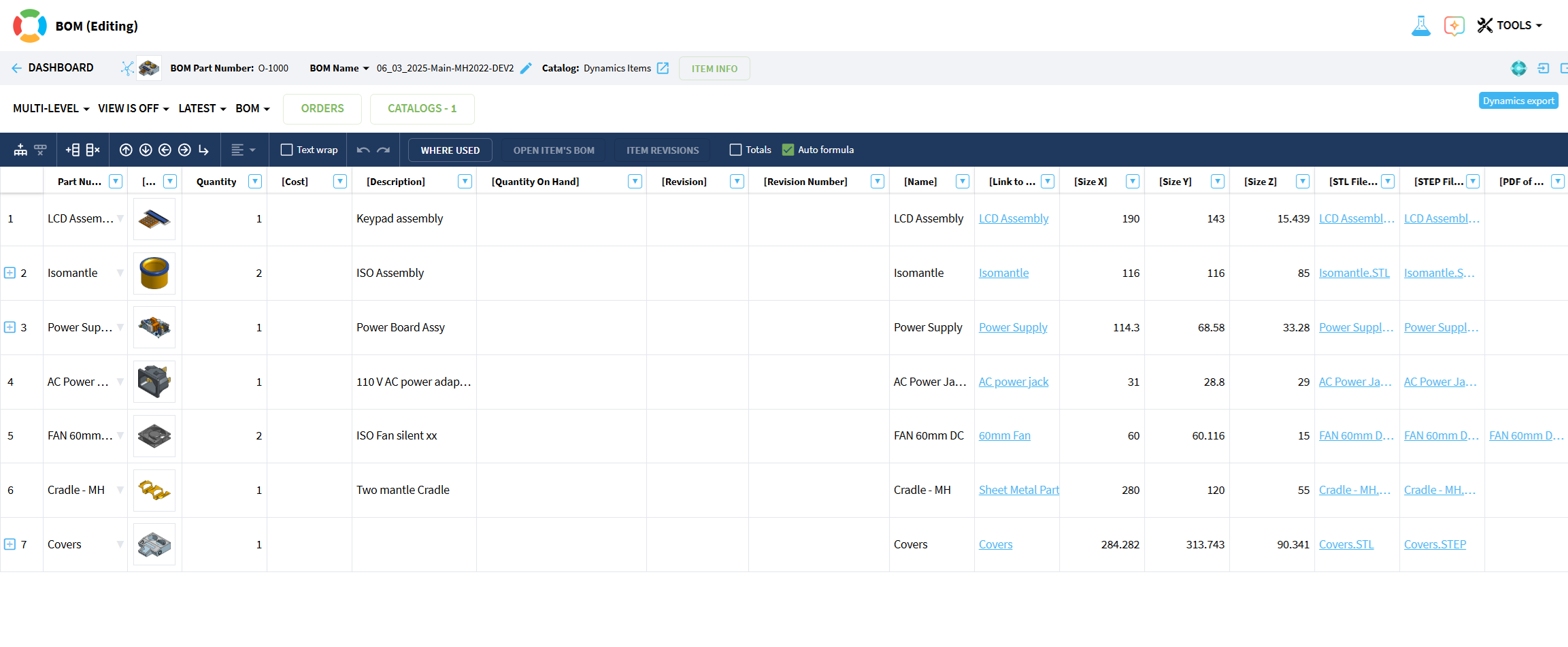Click the delete row icon in toolbar
Image resolution: width=1568 pixels, height=647 pixels.
tap(93, 150)
